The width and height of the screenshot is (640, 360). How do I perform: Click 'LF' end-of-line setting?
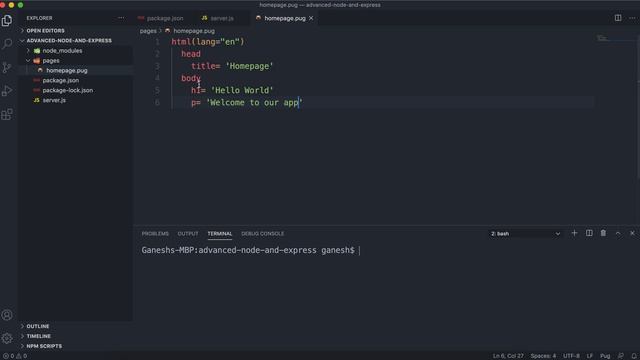click(590, 356)
